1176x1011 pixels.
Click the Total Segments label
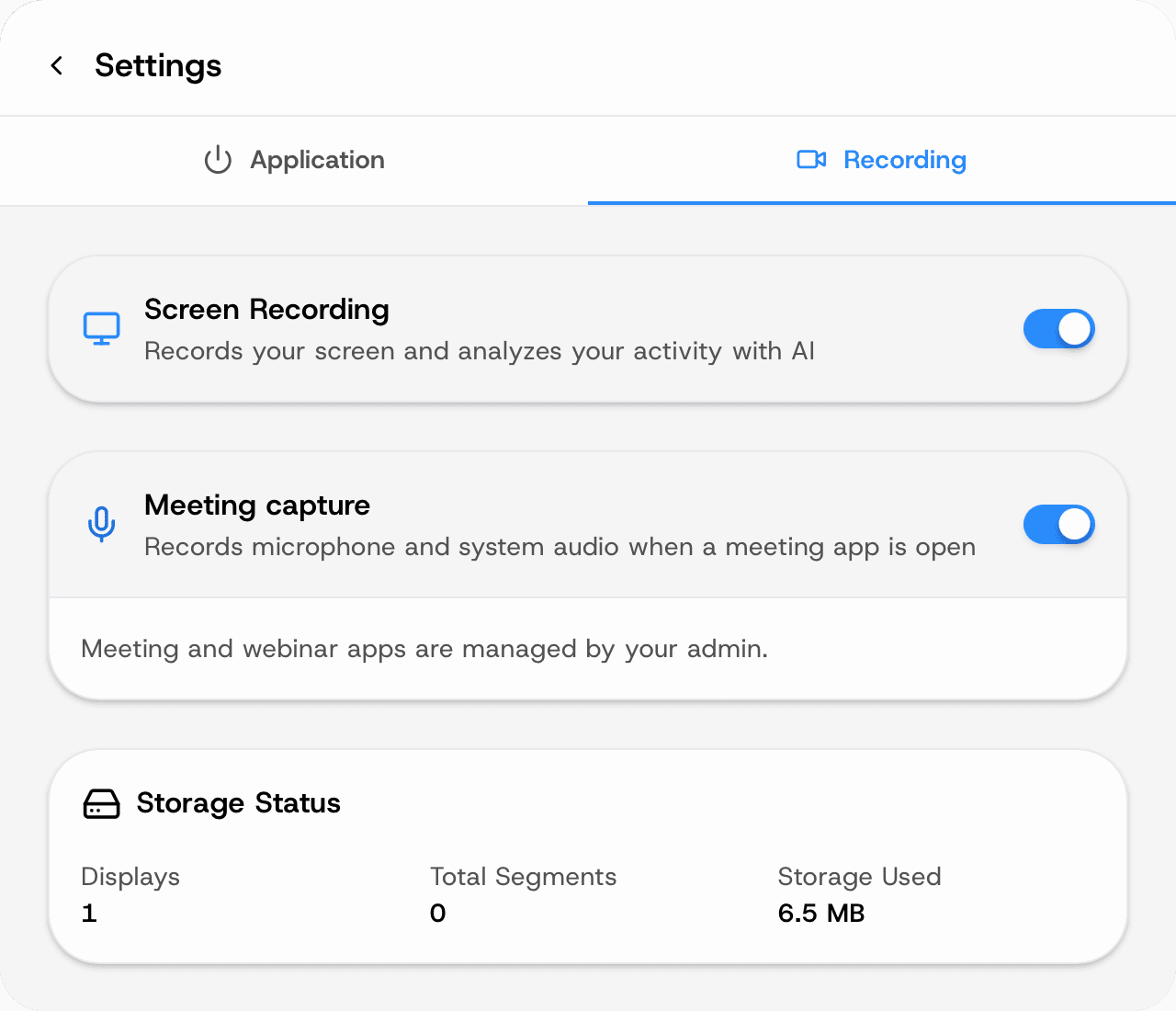523,877
